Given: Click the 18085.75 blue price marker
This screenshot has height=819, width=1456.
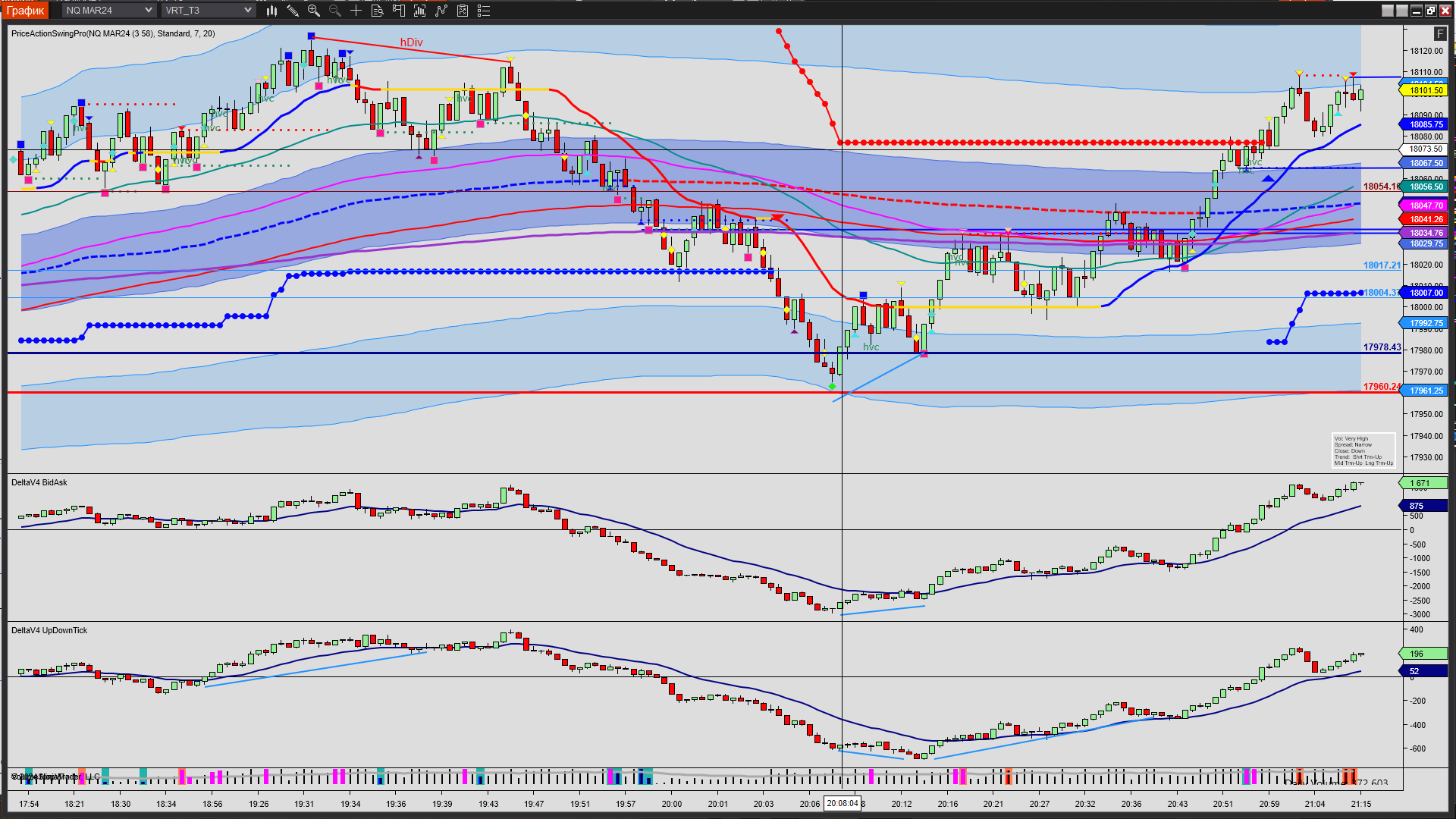Looking at the screenshot, I should 1423,124.
